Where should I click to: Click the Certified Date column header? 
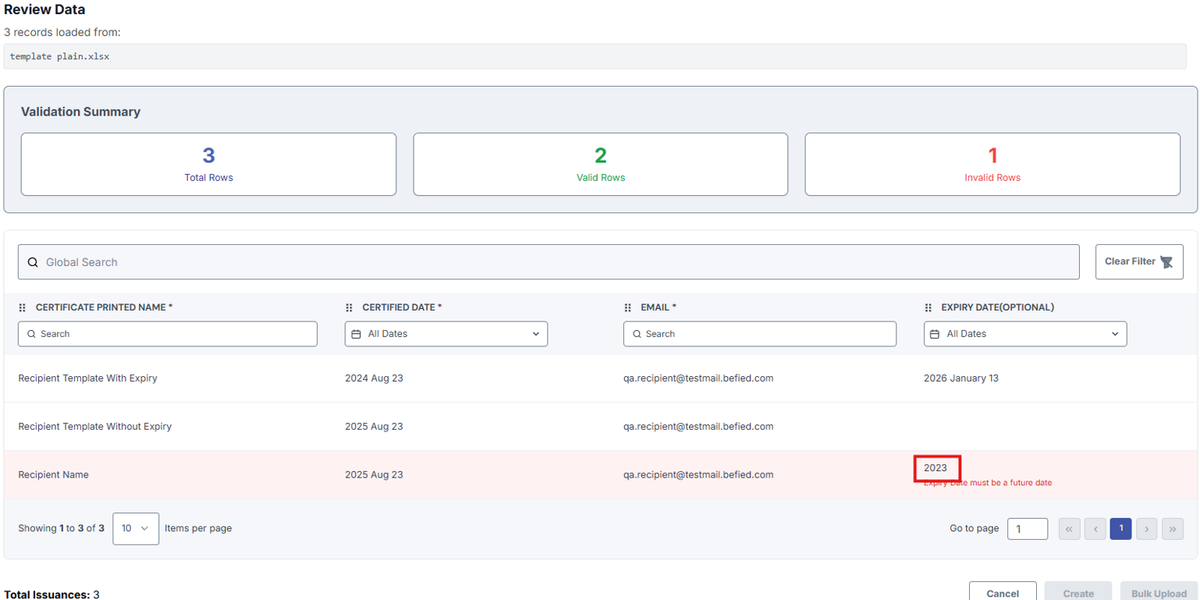point(402,308)
